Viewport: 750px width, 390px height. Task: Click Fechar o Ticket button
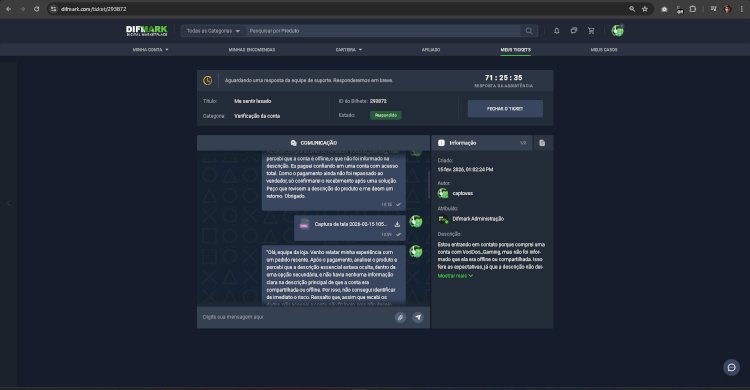pos(505,109)
